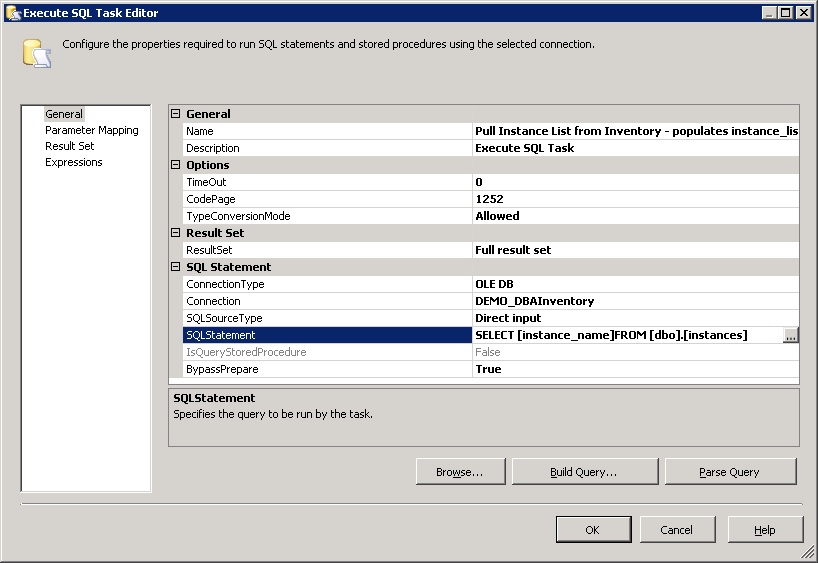Screen dimensions: 818x563
Task: Open the Build Query... dialog
Action: [x=583, y=472]
